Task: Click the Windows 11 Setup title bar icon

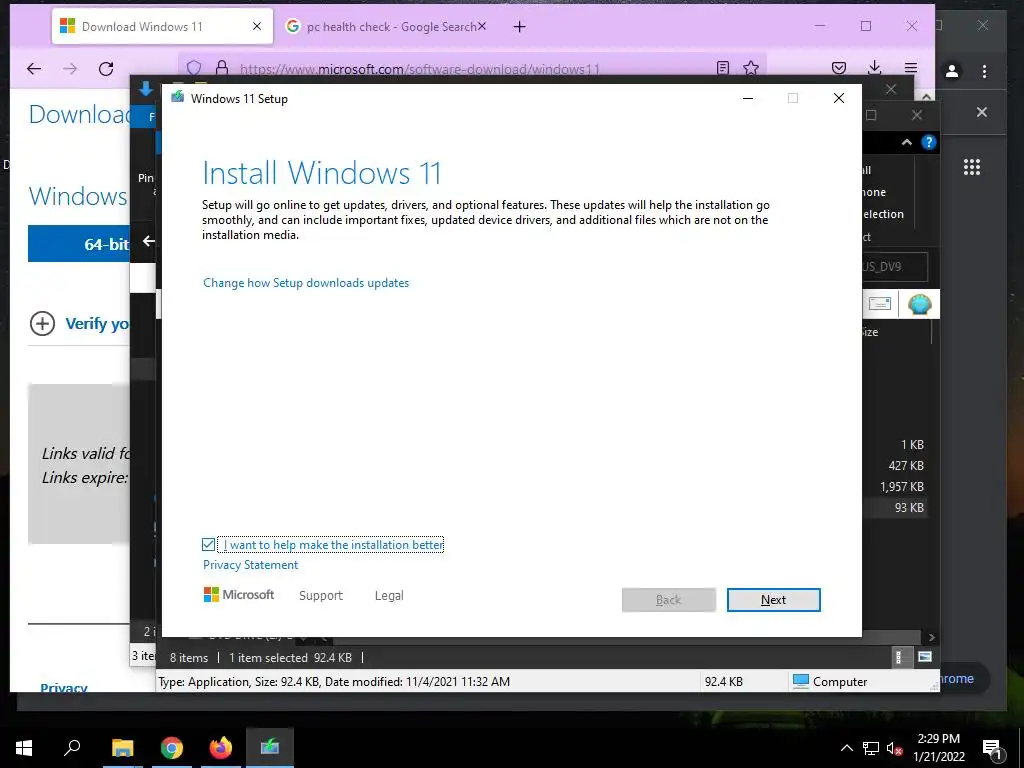Action: (178, 97)
